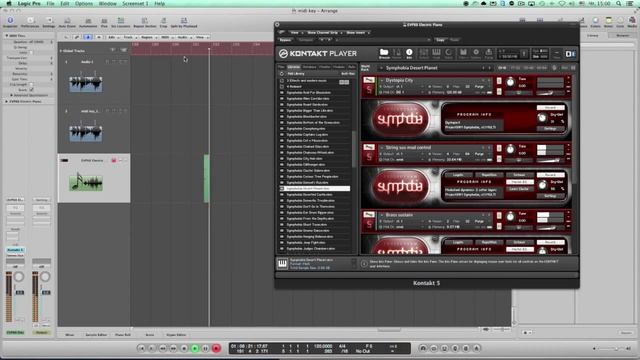Expand the instrument track section in the inspector
This screenshot has height=360, width=640.
[x=7, y=101]
